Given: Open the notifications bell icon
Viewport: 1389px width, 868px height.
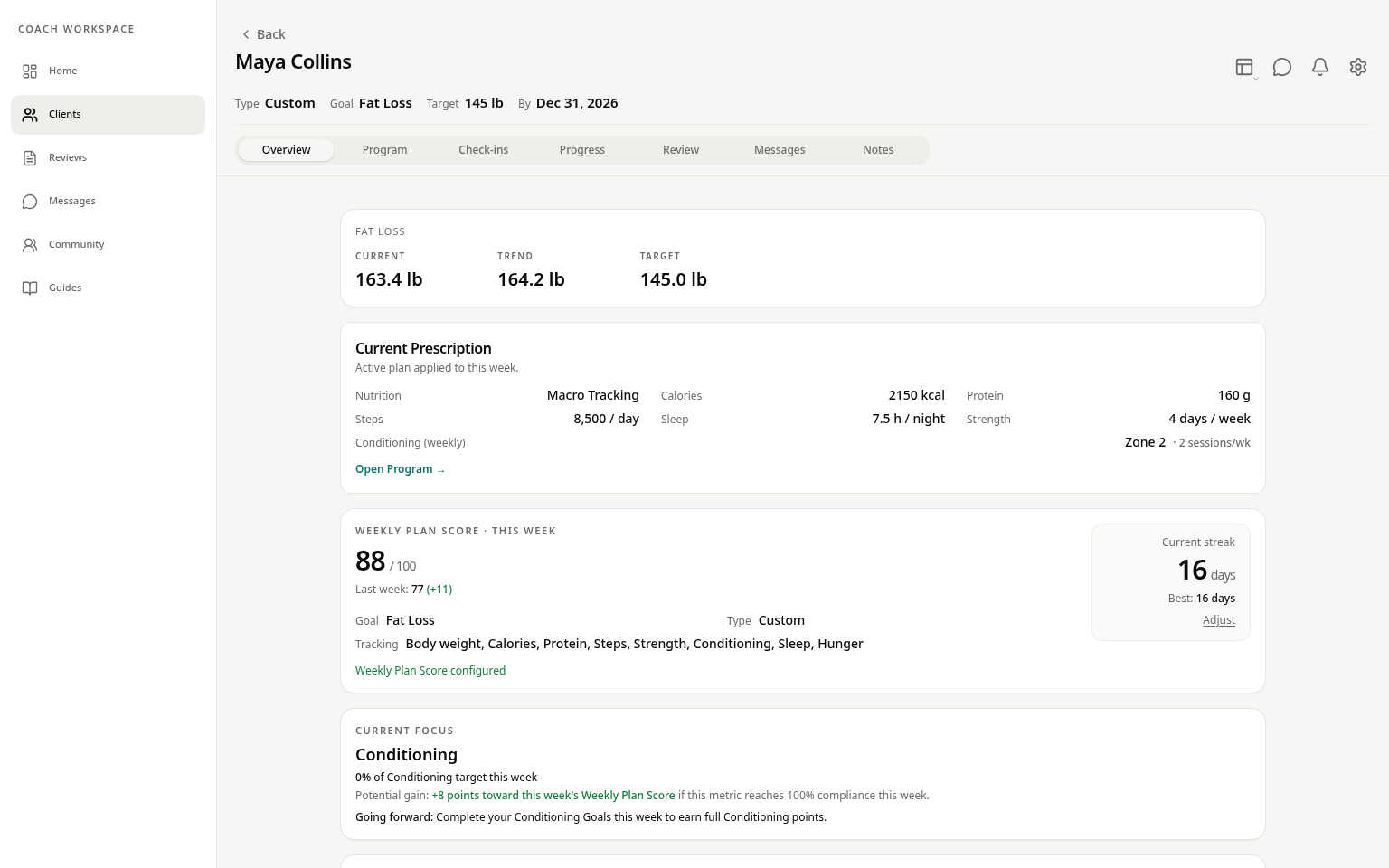Looking at the screenshot, I should pos(1320,67).
